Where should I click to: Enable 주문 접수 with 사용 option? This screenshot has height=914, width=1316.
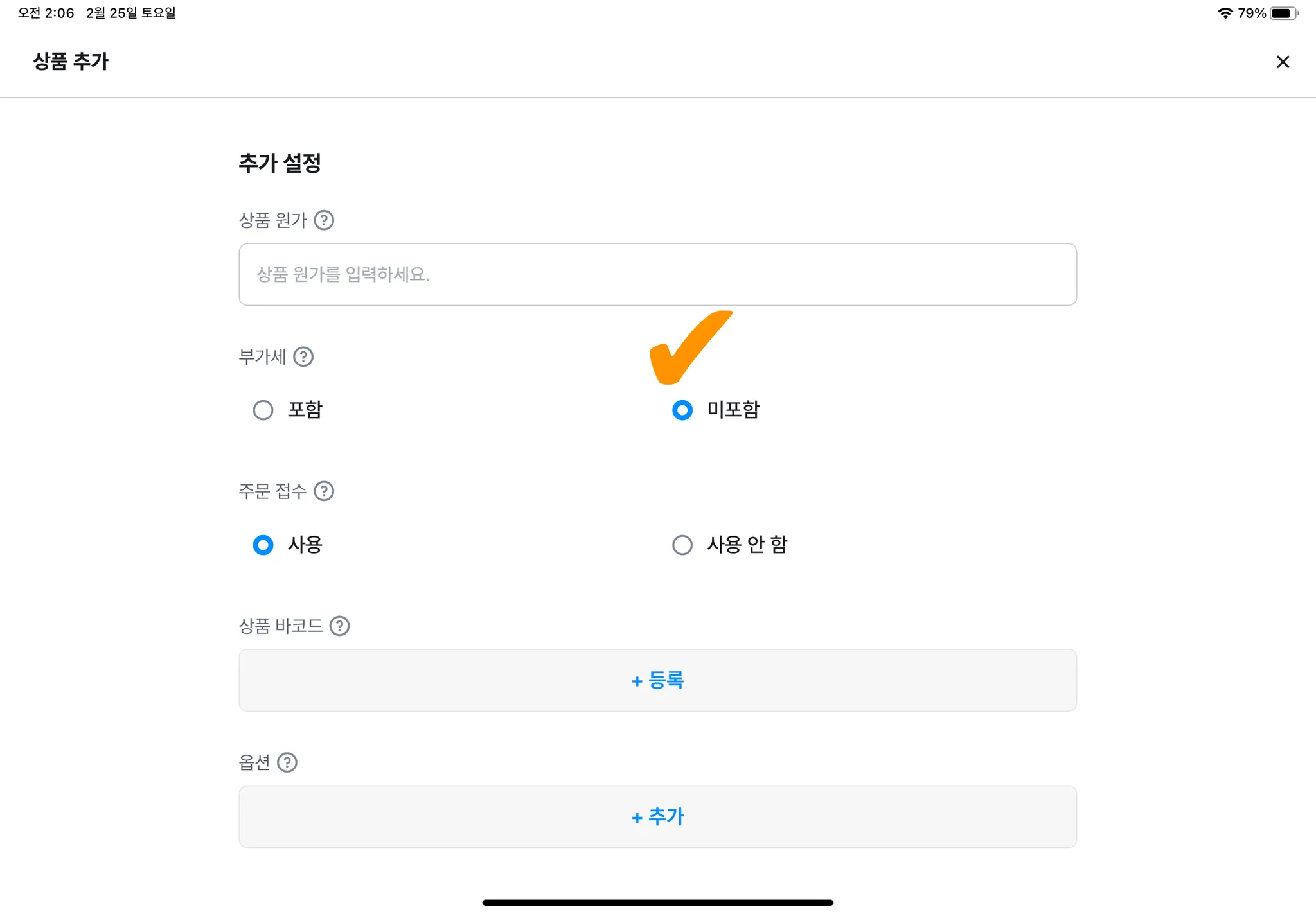[263, 545]
